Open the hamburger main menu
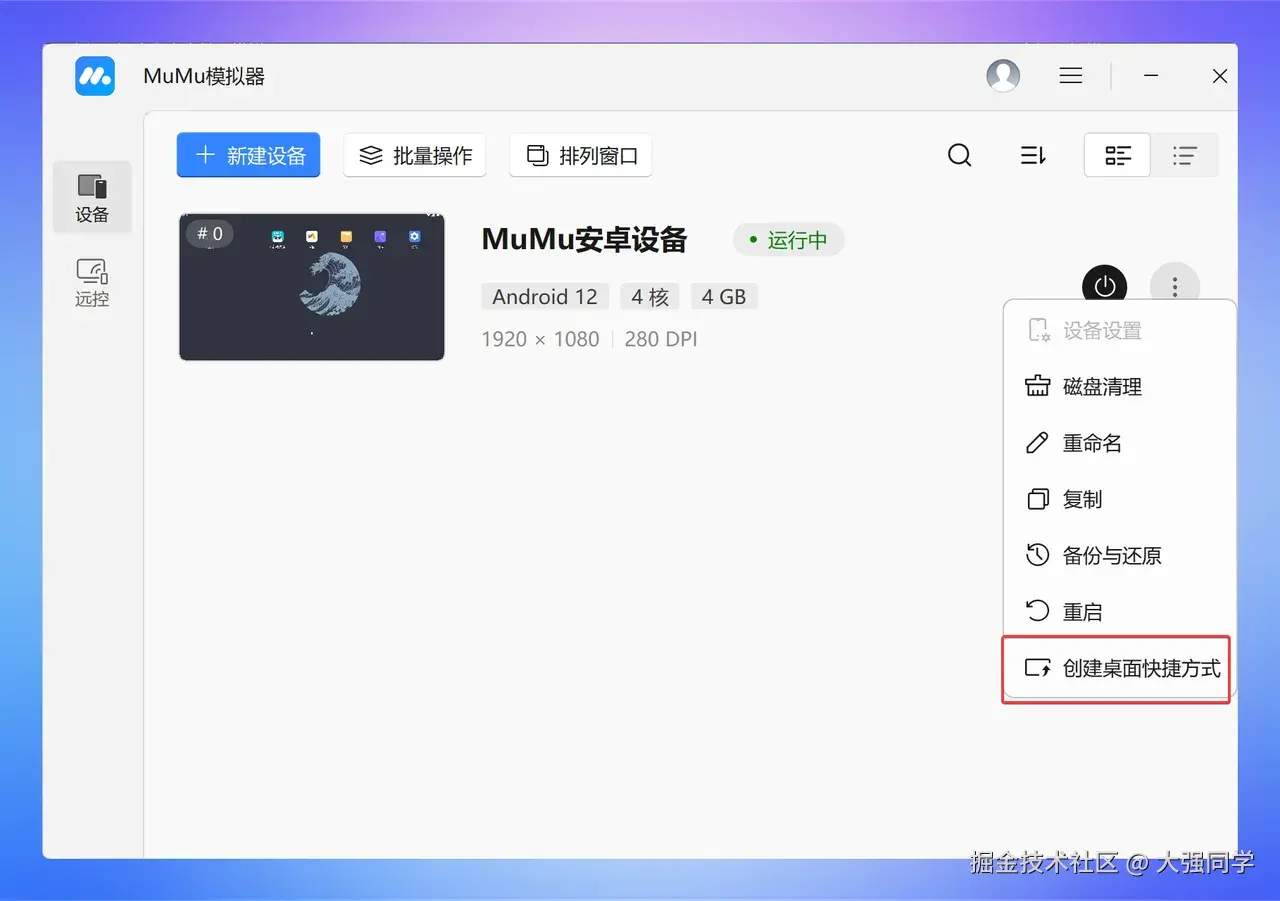The width and height of the screenshot is (1280, 901). (x=1071, y=76)
